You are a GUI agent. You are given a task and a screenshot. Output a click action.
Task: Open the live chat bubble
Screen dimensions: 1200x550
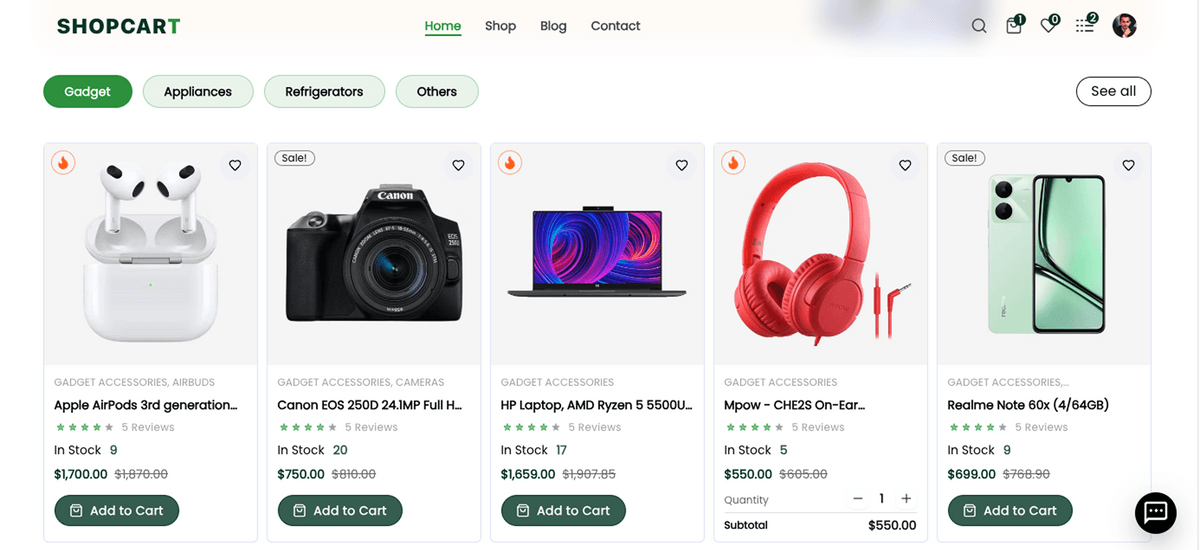coord(1155,512)
